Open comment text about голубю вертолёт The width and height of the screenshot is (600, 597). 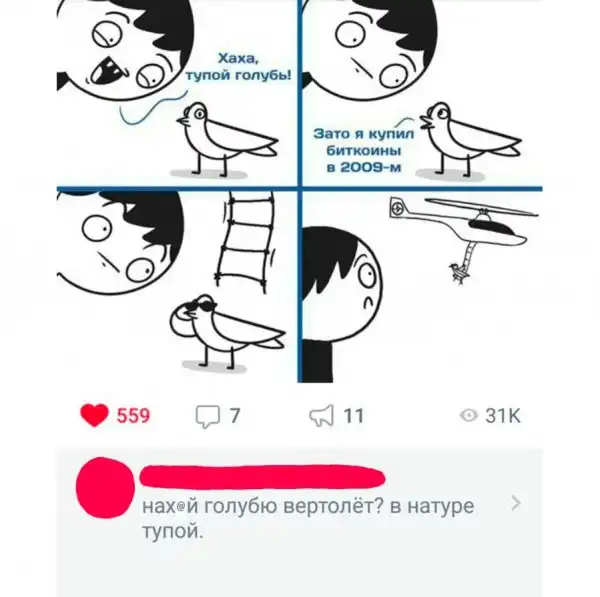click(308, 519)
